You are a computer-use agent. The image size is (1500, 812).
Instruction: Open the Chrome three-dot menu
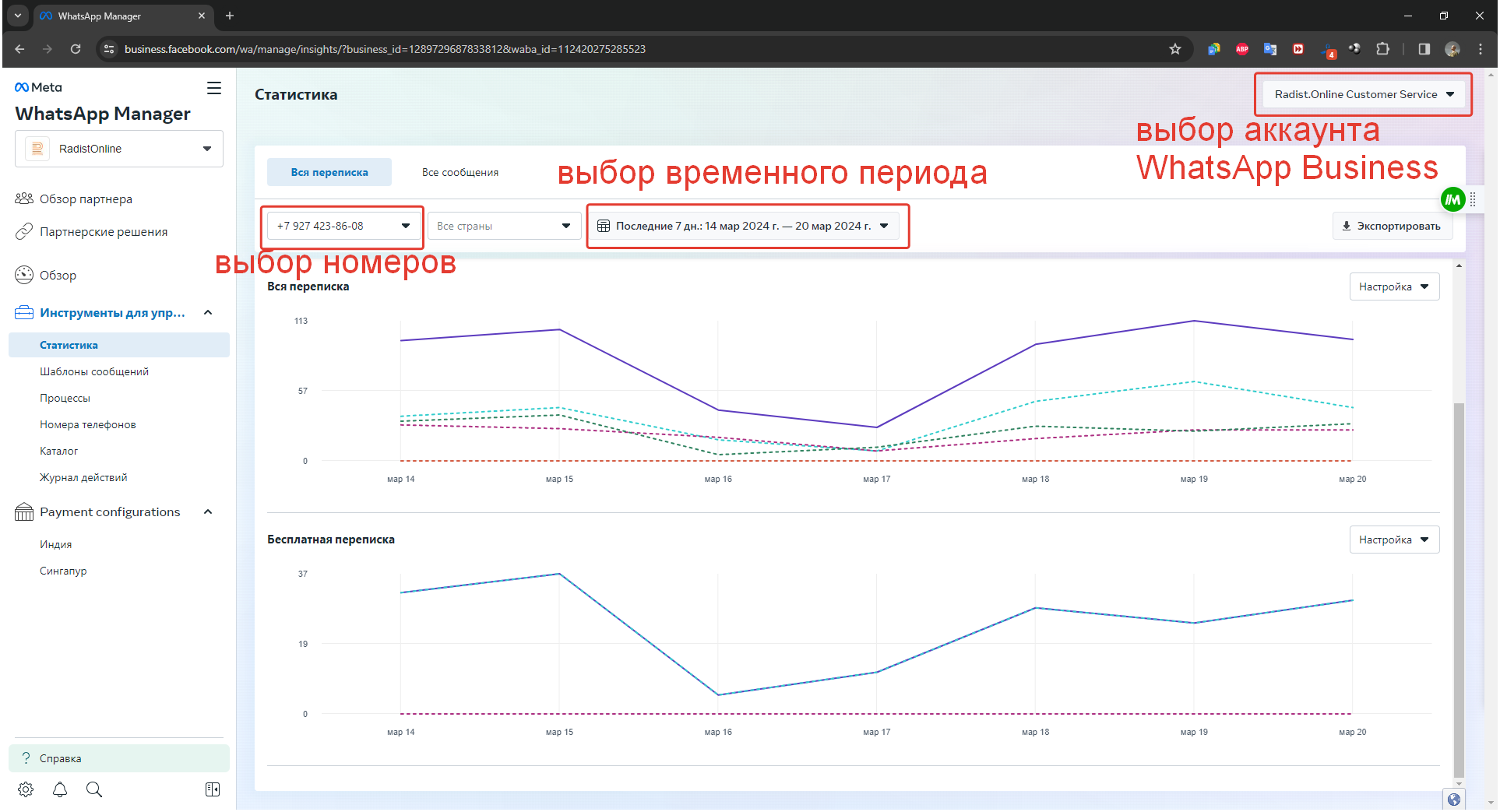click(1481, 49)
